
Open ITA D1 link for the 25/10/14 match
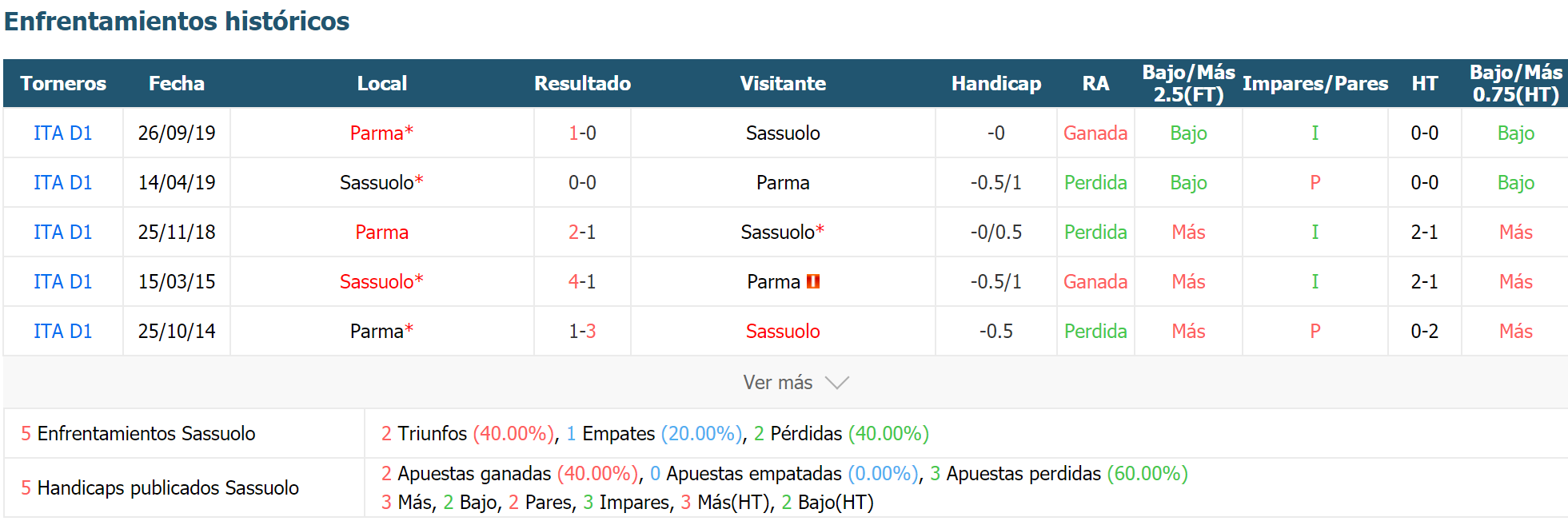62,331
